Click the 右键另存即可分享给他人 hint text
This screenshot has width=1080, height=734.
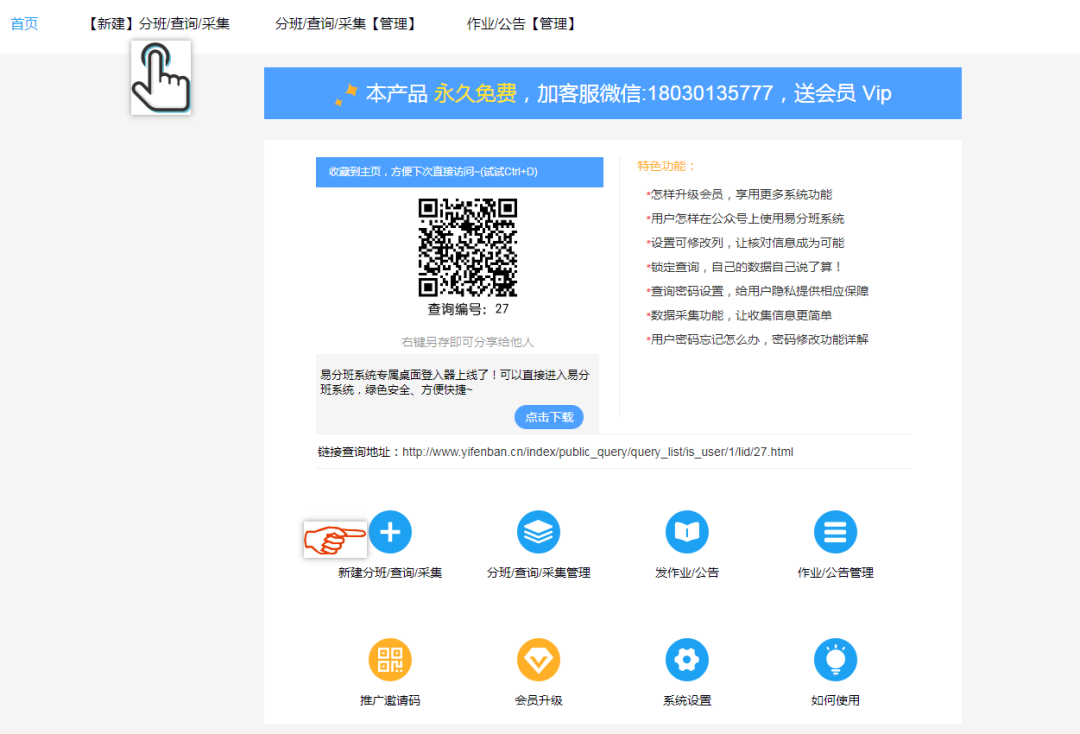(x=468, y=342)
